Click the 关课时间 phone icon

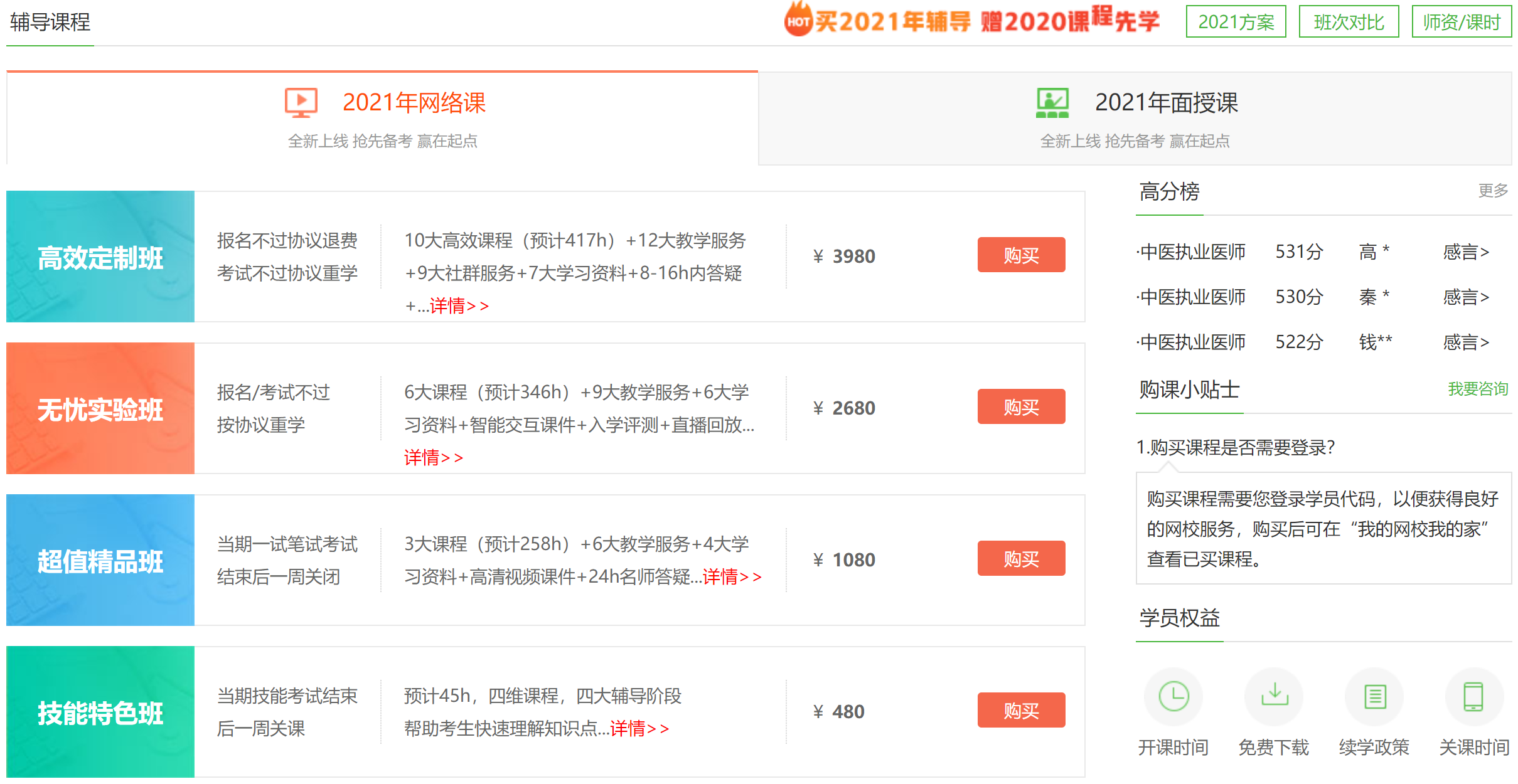(1473, 697)
